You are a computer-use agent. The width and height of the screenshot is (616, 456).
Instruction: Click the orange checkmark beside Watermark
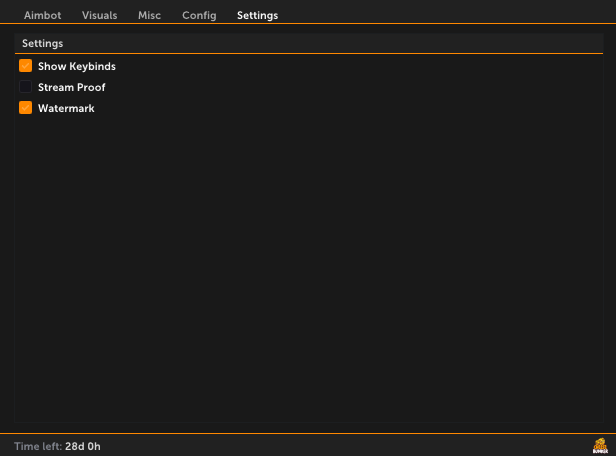point(26,108)
